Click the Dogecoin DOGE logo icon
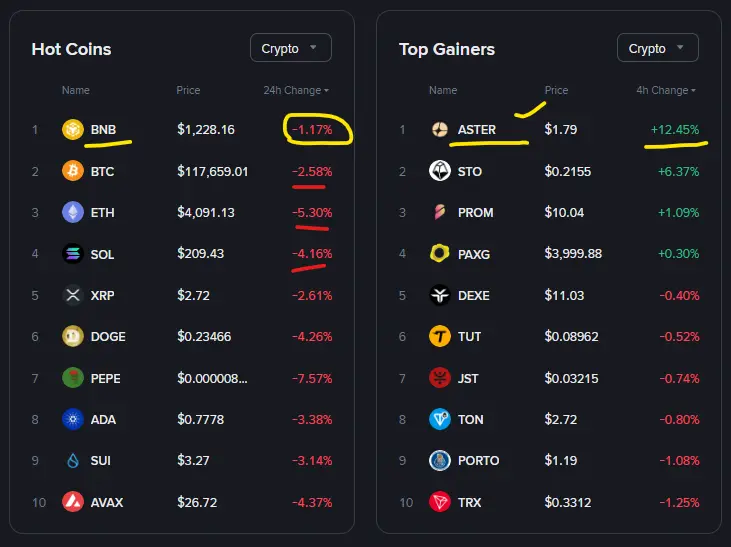This screenshot has width=731, height=547. pos(72,336)
